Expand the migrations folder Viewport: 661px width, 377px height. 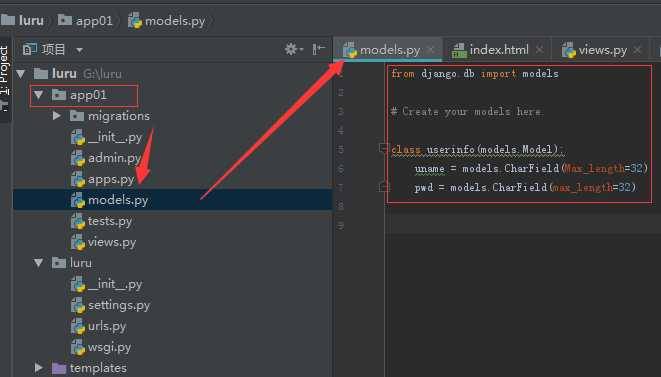click(x=57, y=116)
